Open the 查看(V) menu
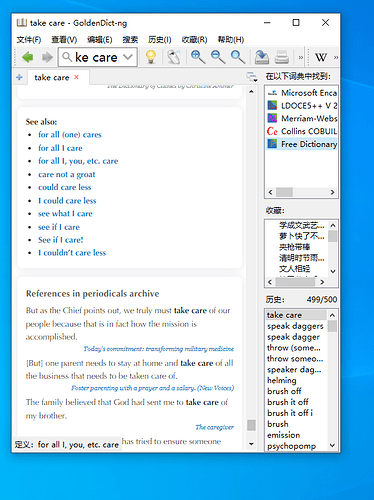Image resolution: width=374 pixels, height=500 pixels. coord(64,40)
